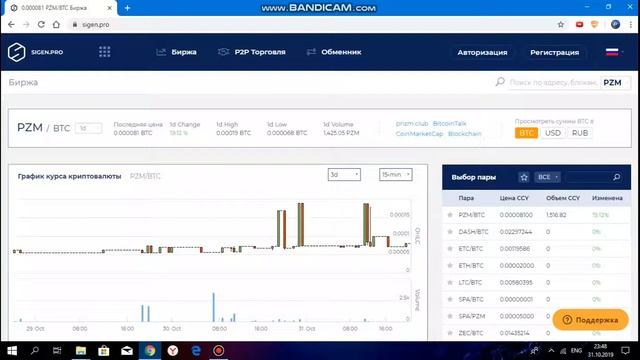Open the browser three-dot menu
This screenshot has width=640, height=360.
click(631, 24)
